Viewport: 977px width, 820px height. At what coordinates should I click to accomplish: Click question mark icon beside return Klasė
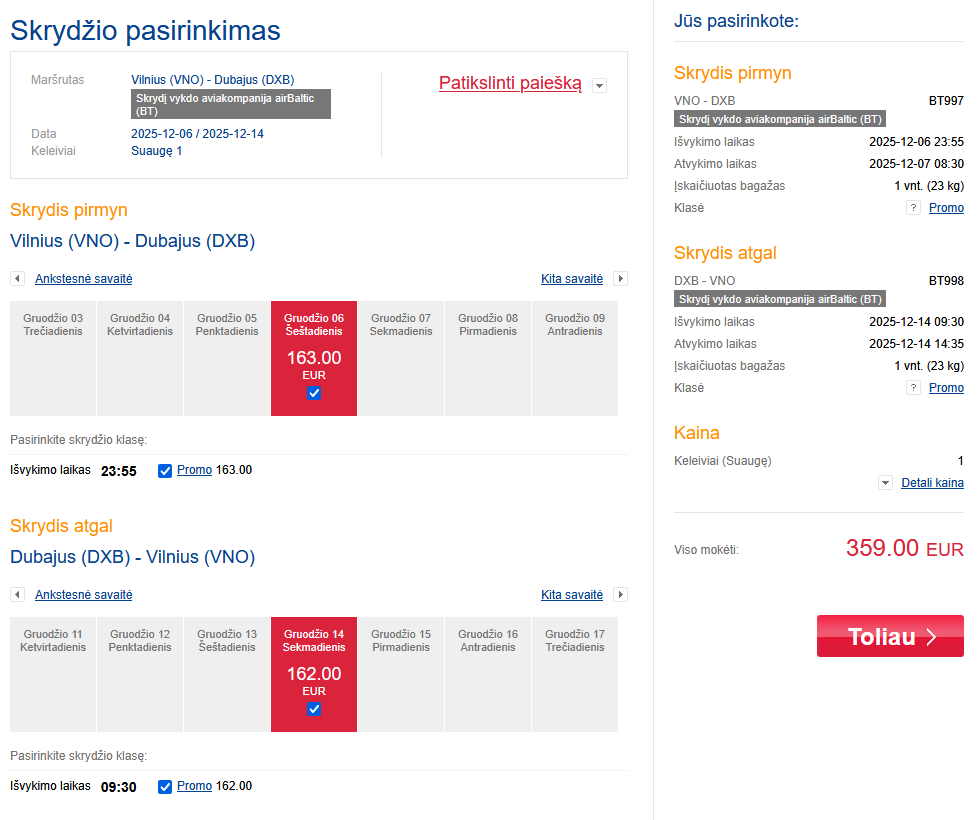912,388
